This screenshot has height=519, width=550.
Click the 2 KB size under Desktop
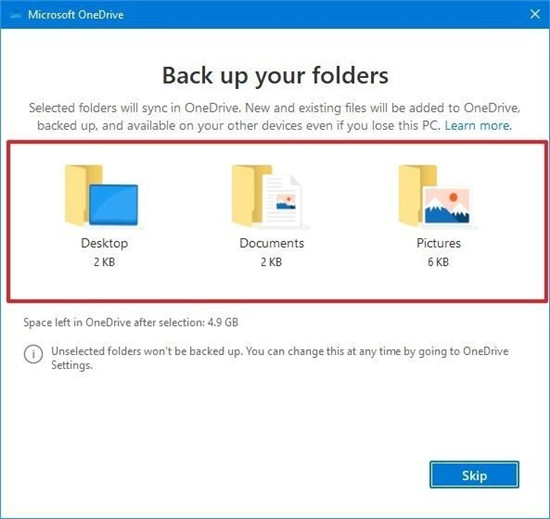pyautogui.click(x=104, y=262)
